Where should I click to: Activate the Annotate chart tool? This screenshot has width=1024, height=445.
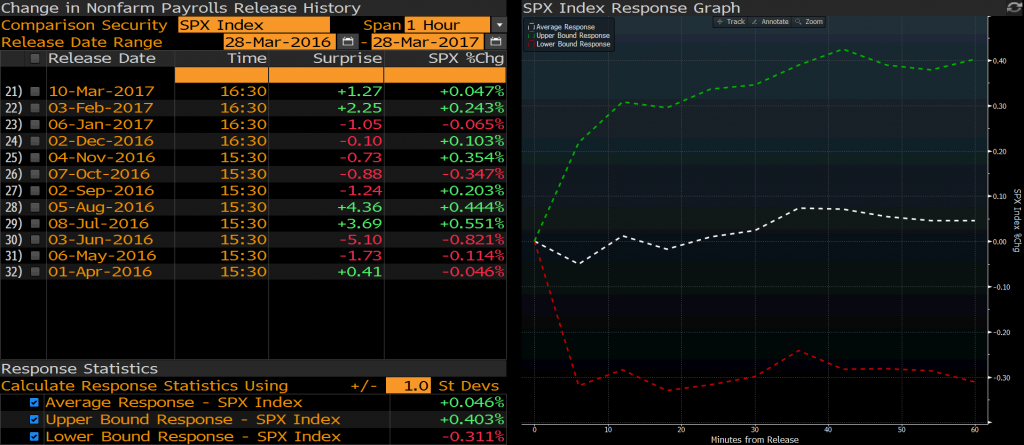point(770,22)
